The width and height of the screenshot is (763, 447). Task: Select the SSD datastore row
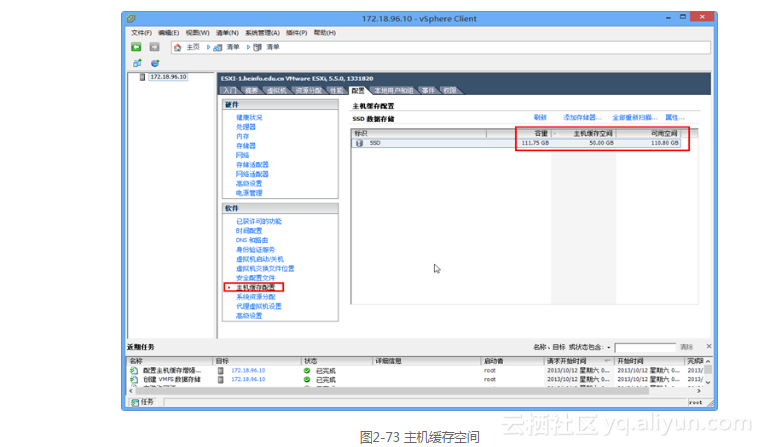pos(516,143)
